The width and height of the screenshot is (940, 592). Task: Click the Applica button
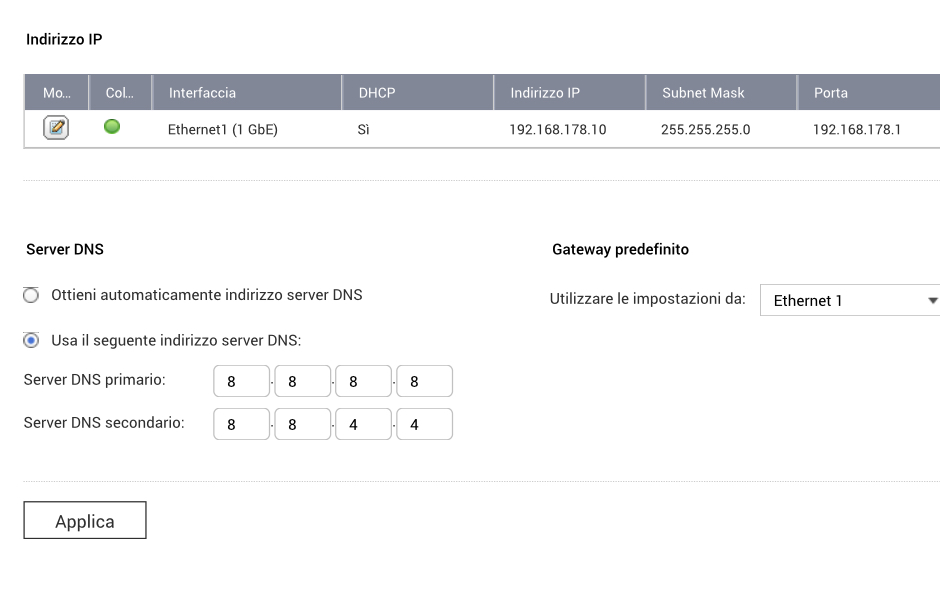coord(85,520)
